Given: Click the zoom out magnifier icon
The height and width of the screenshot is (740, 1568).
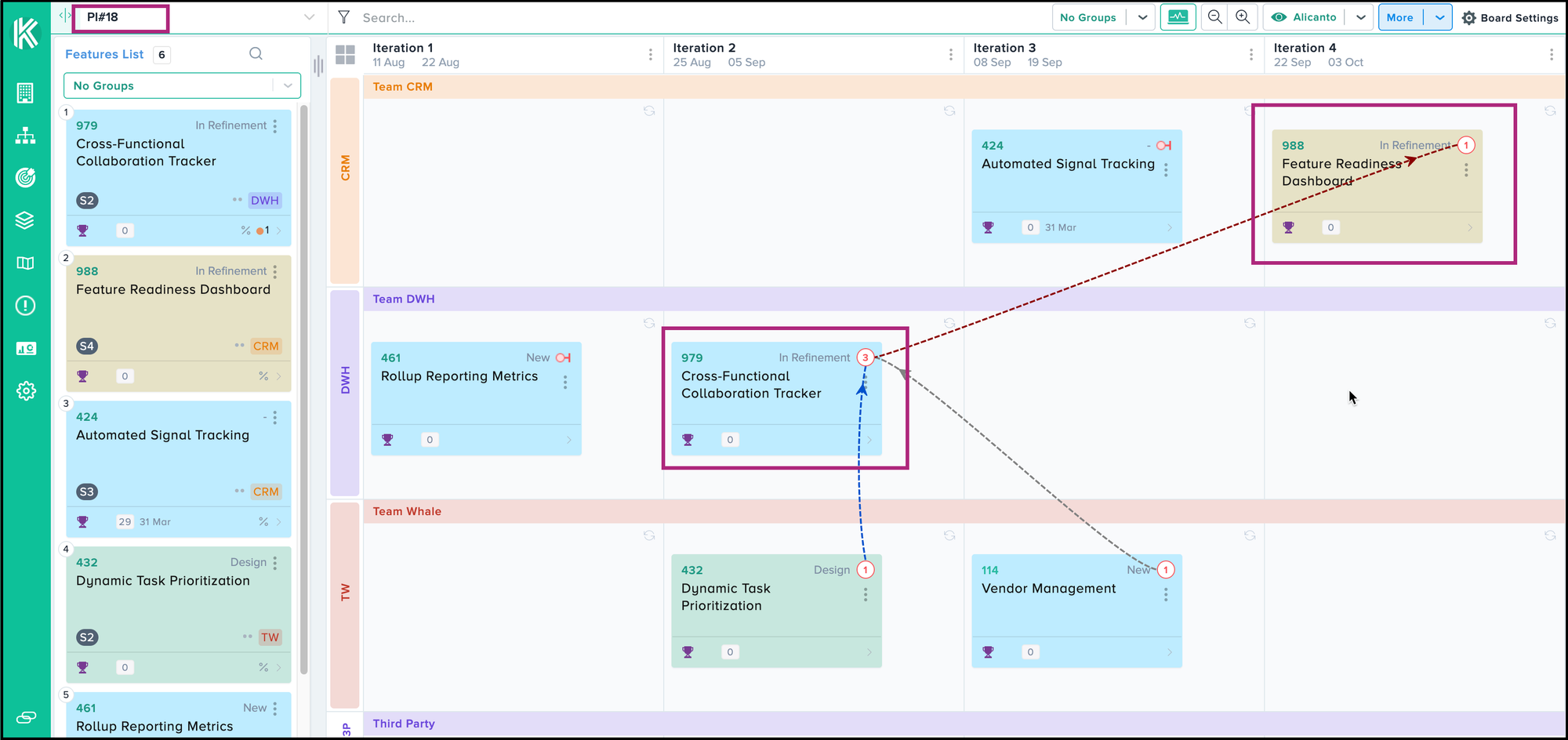Looking at the screenshot, I should pos(1214,17).
